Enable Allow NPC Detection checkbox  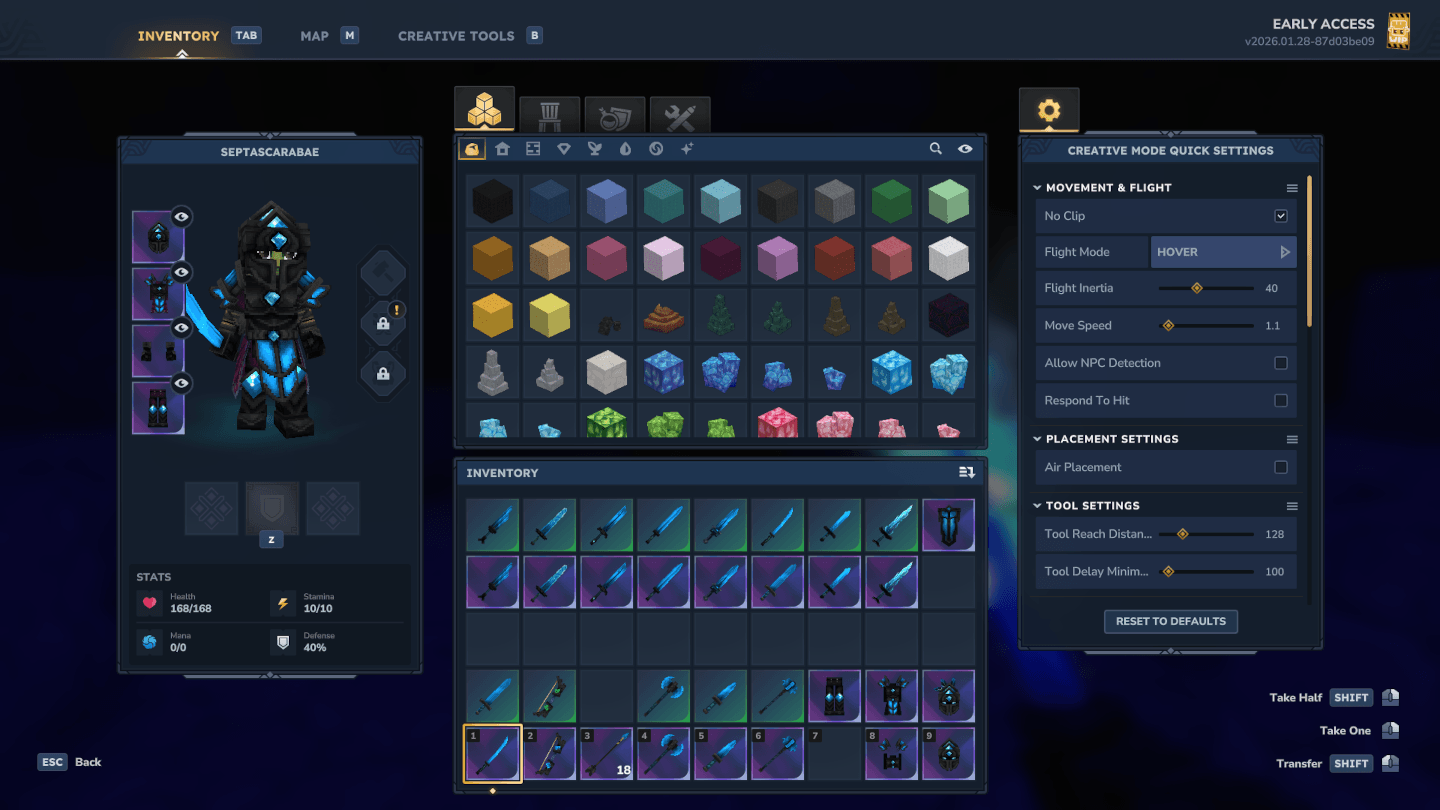pos(1280,363)
